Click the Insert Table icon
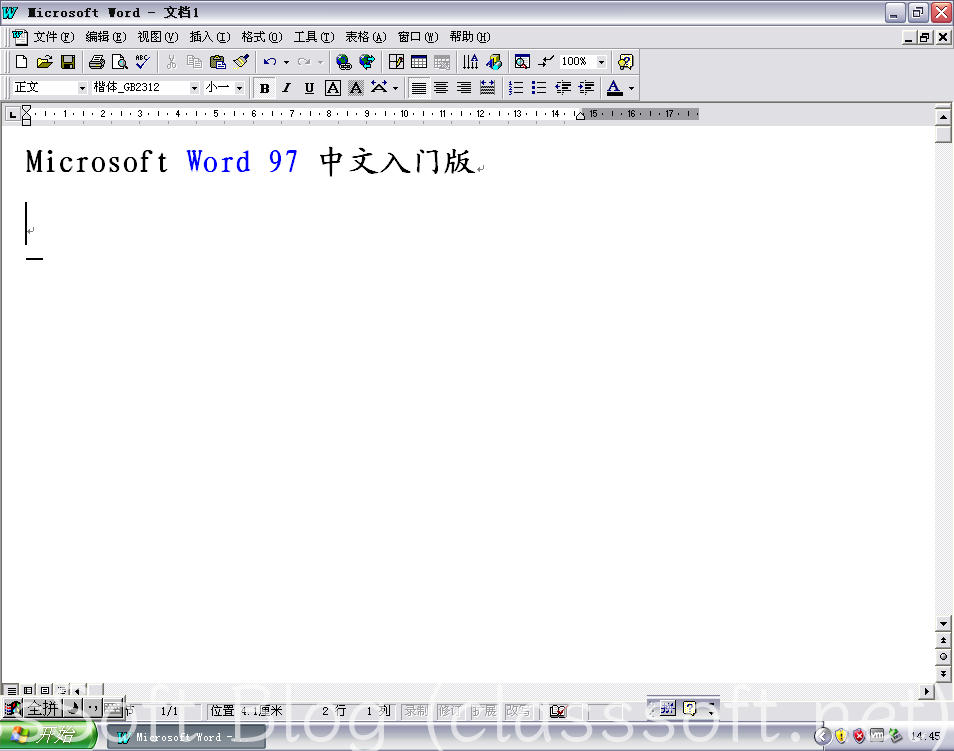 pos(419,62)
